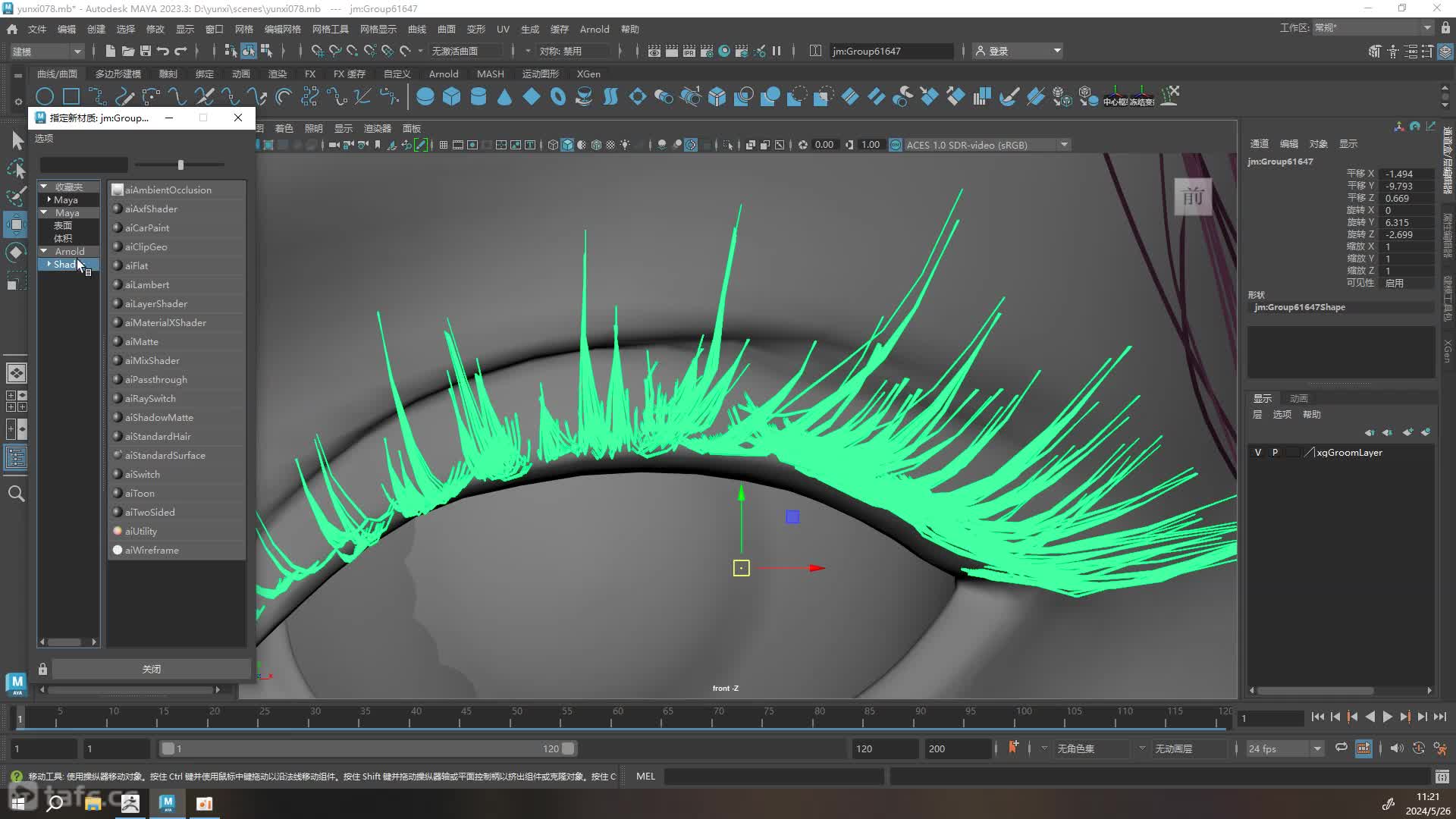Collapse the 收藏夹 tree node
1456x819 pixels.
(44, 187)
